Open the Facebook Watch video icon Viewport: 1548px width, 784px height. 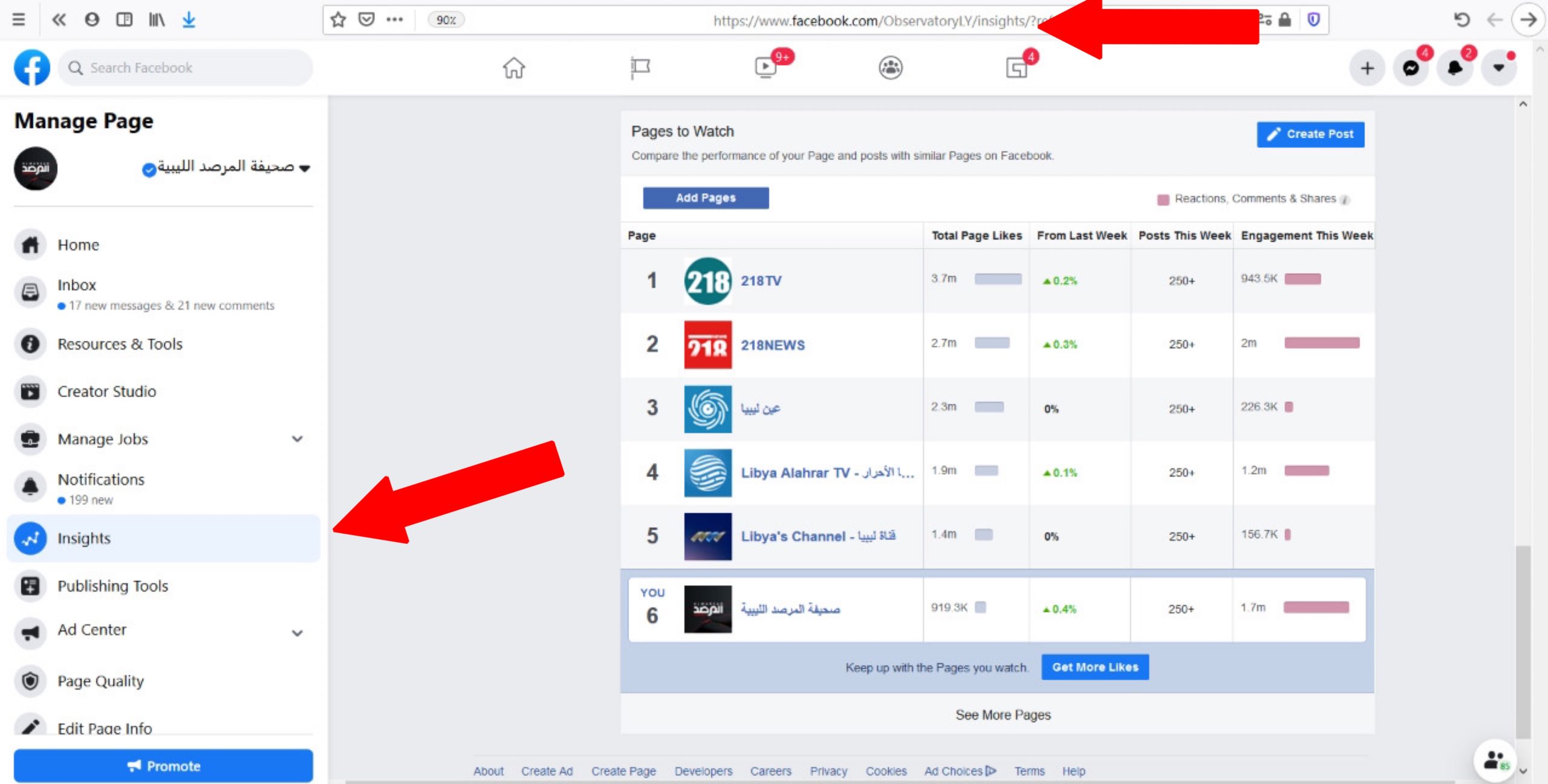click(766, 67)
